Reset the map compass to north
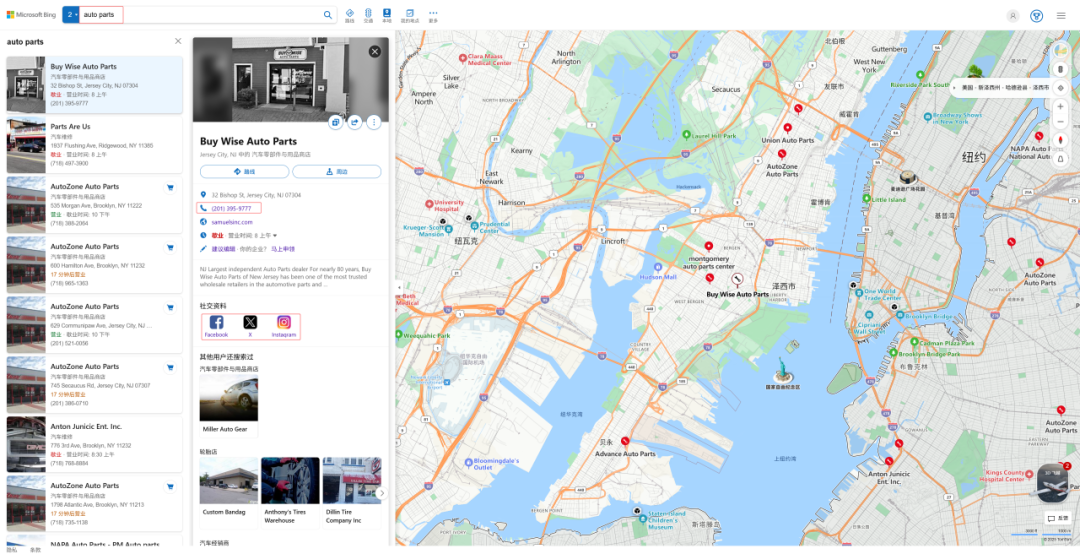Image resolution: width=1080 pixels, height=554 pixels. (x=1061, y=140)
